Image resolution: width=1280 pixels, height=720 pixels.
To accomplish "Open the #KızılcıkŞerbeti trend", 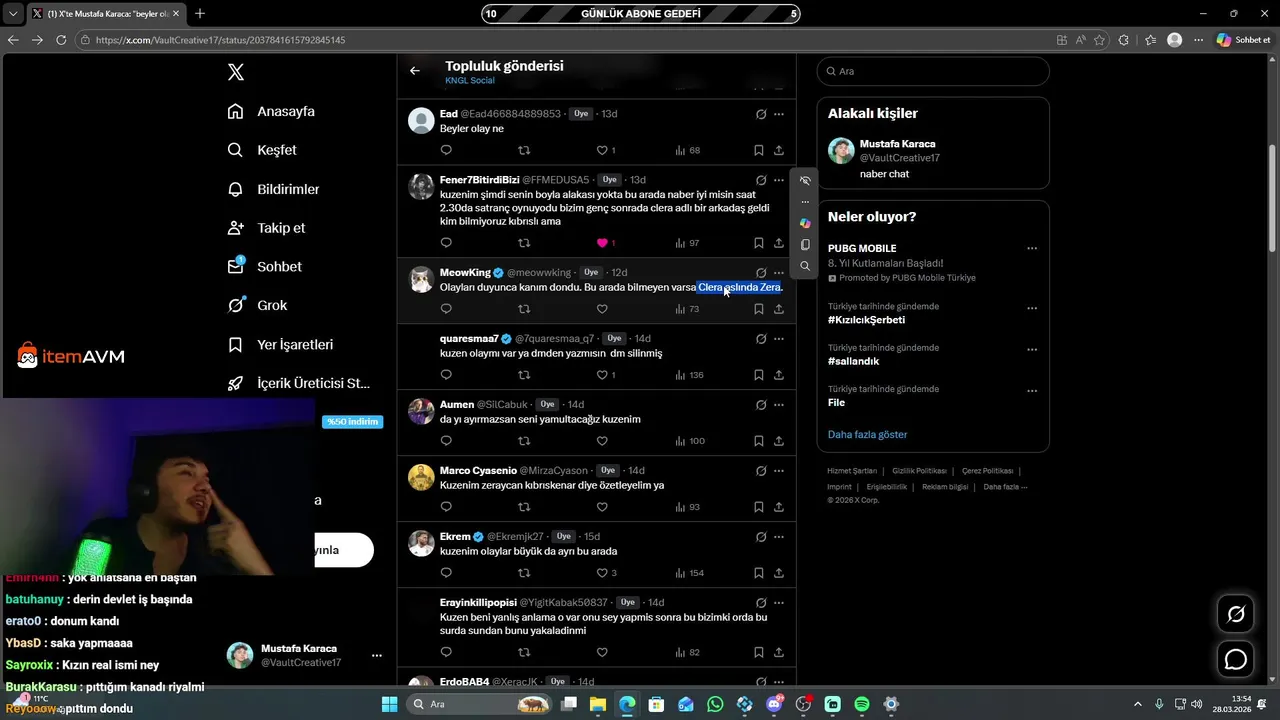I will coord(866,320).
